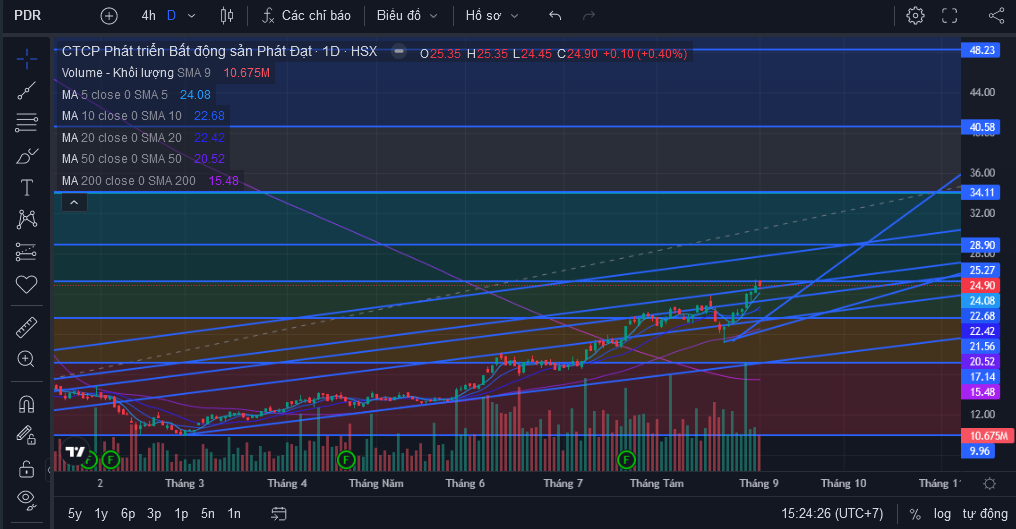Click the 48.23 price level label
The width and height of the screenshot is (1016, 529).
[980, 50]
